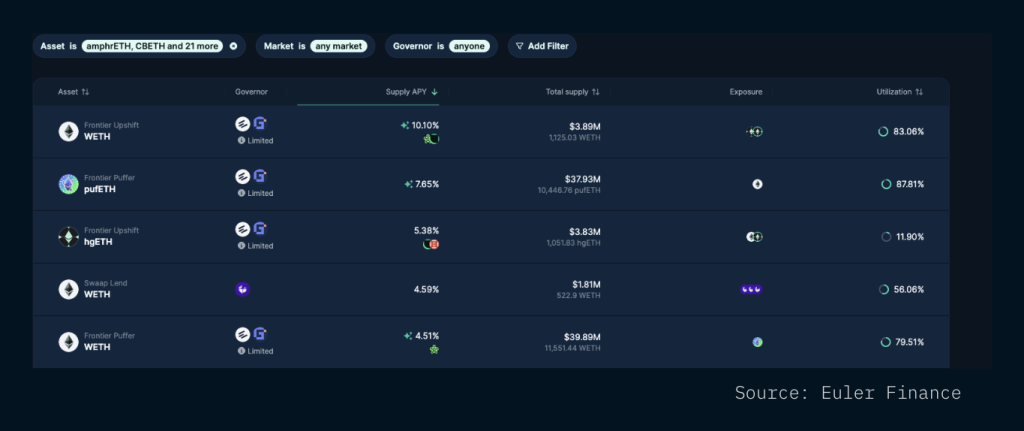
Task: Click utilization ring showing 87.81%
Action: 886,184
